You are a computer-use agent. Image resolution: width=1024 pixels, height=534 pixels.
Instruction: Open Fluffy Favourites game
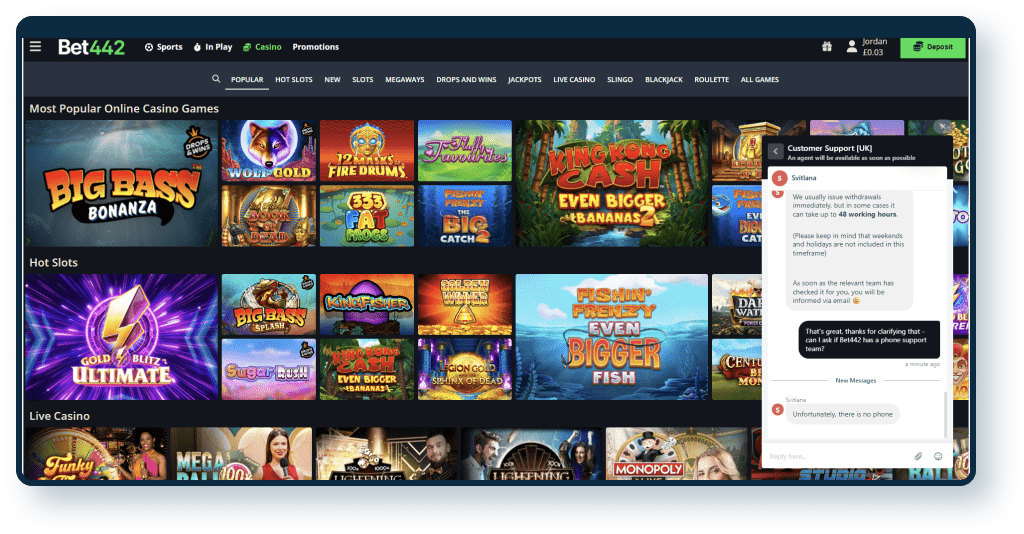(464, 150)
